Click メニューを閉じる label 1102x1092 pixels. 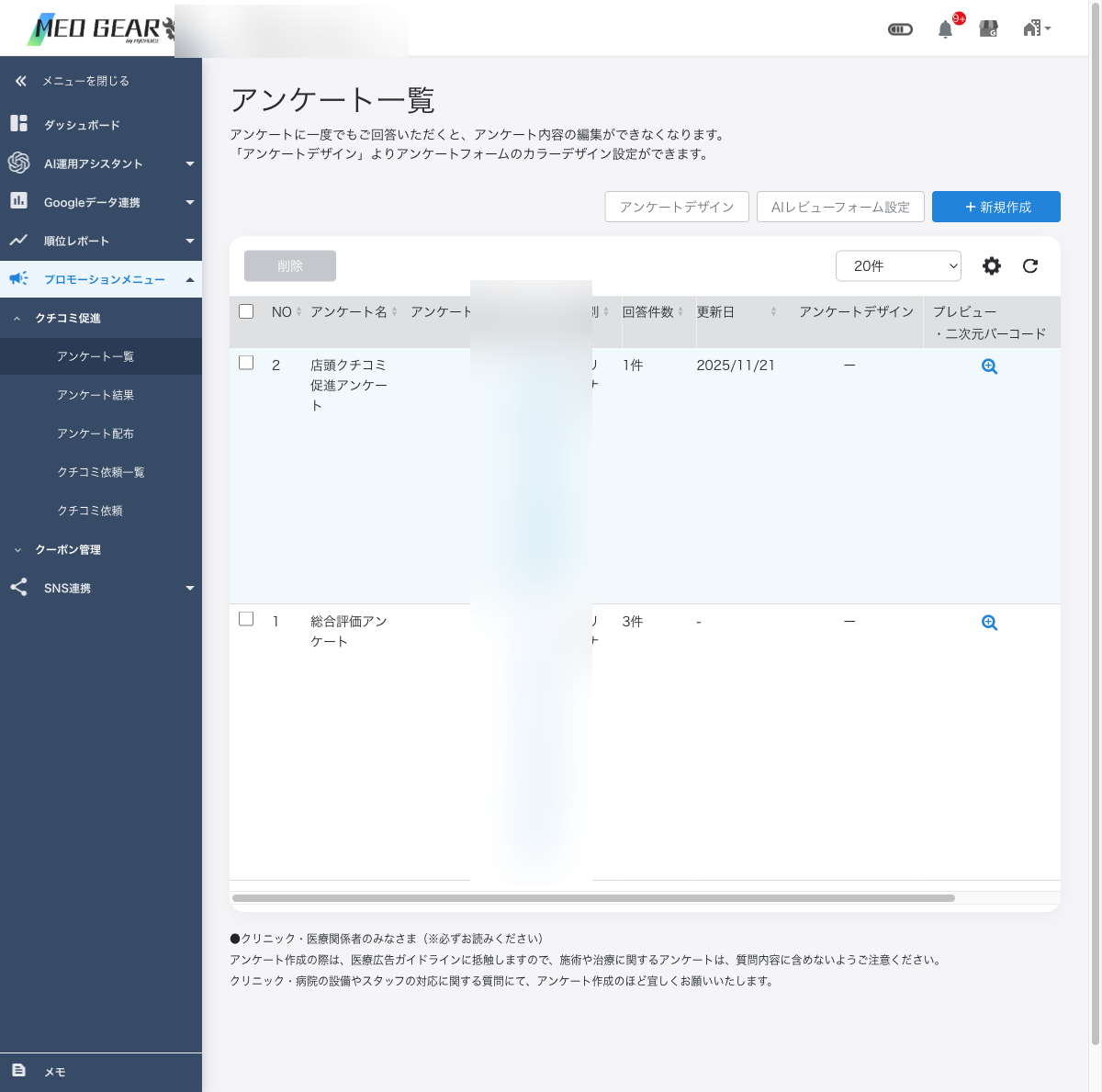click(x=85, y=81)
